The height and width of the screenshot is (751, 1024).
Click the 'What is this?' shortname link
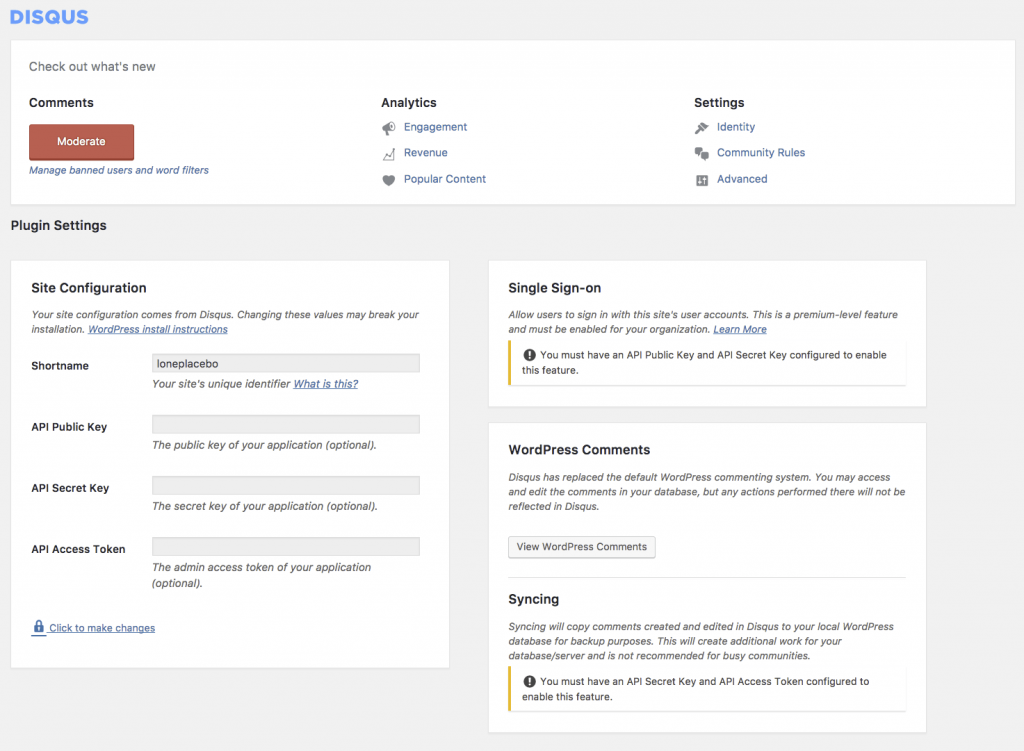[x=325, y=384]
